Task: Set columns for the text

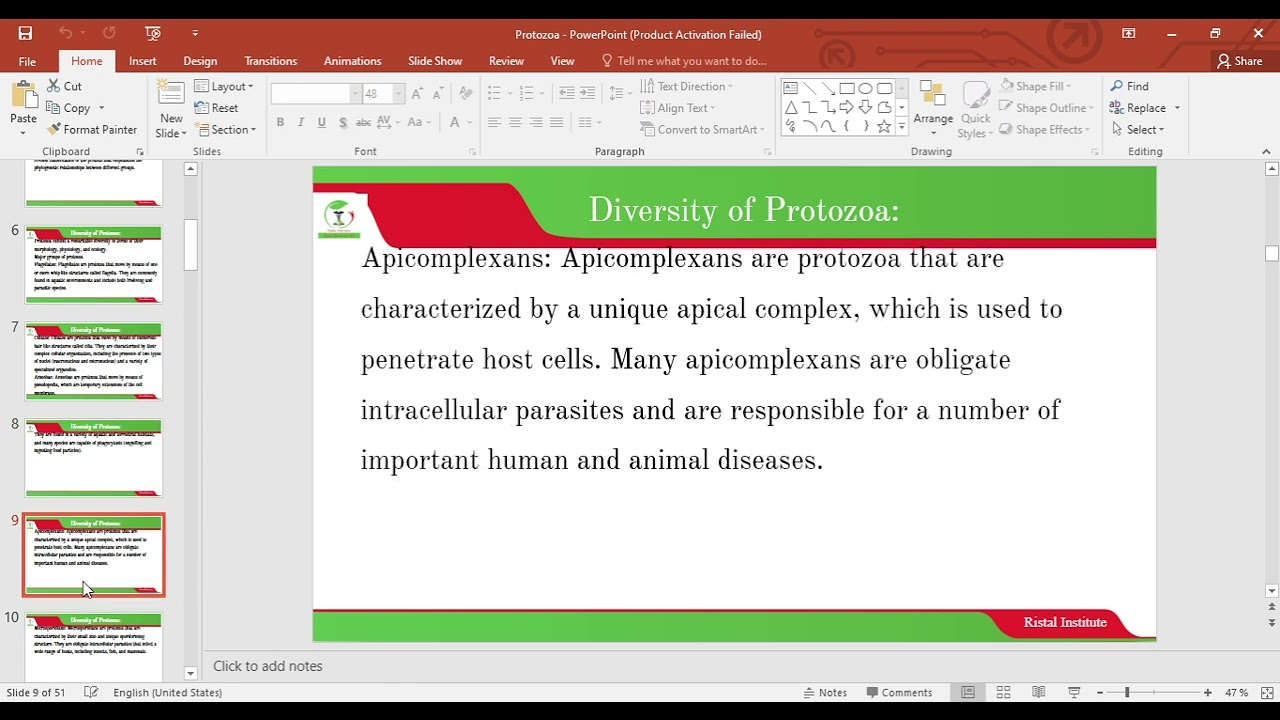Action: [588, 122]
